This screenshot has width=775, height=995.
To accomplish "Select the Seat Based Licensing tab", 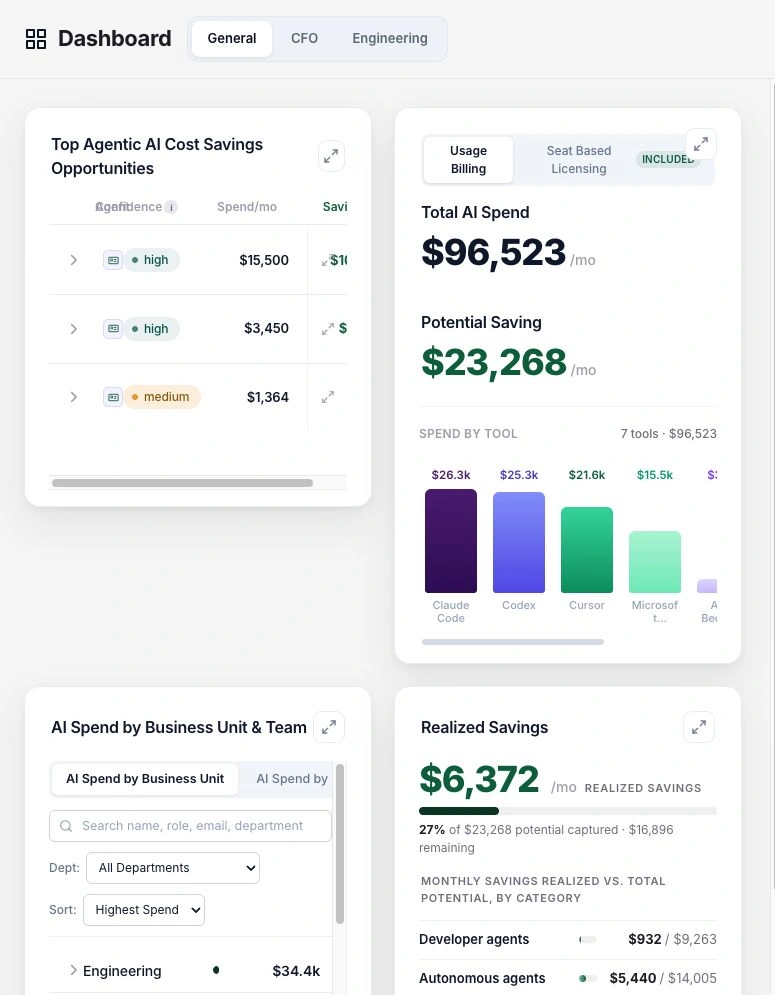I will (579, 160).
